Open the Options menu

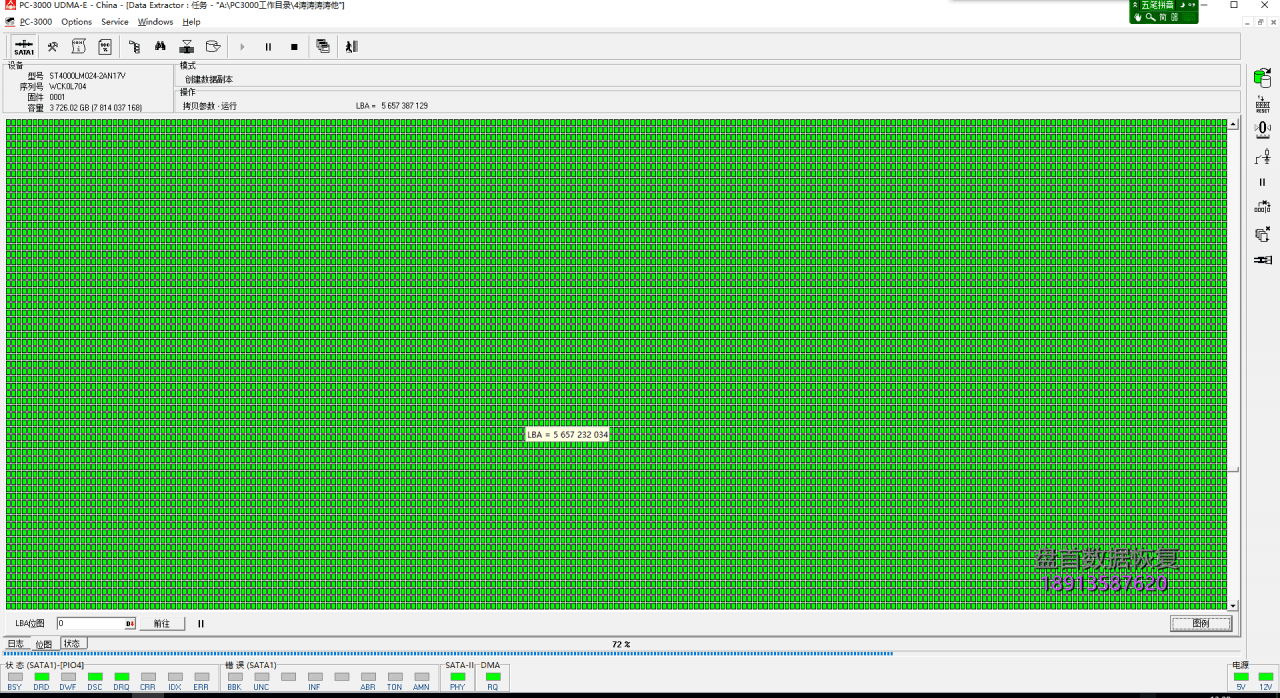pos(76,21)
